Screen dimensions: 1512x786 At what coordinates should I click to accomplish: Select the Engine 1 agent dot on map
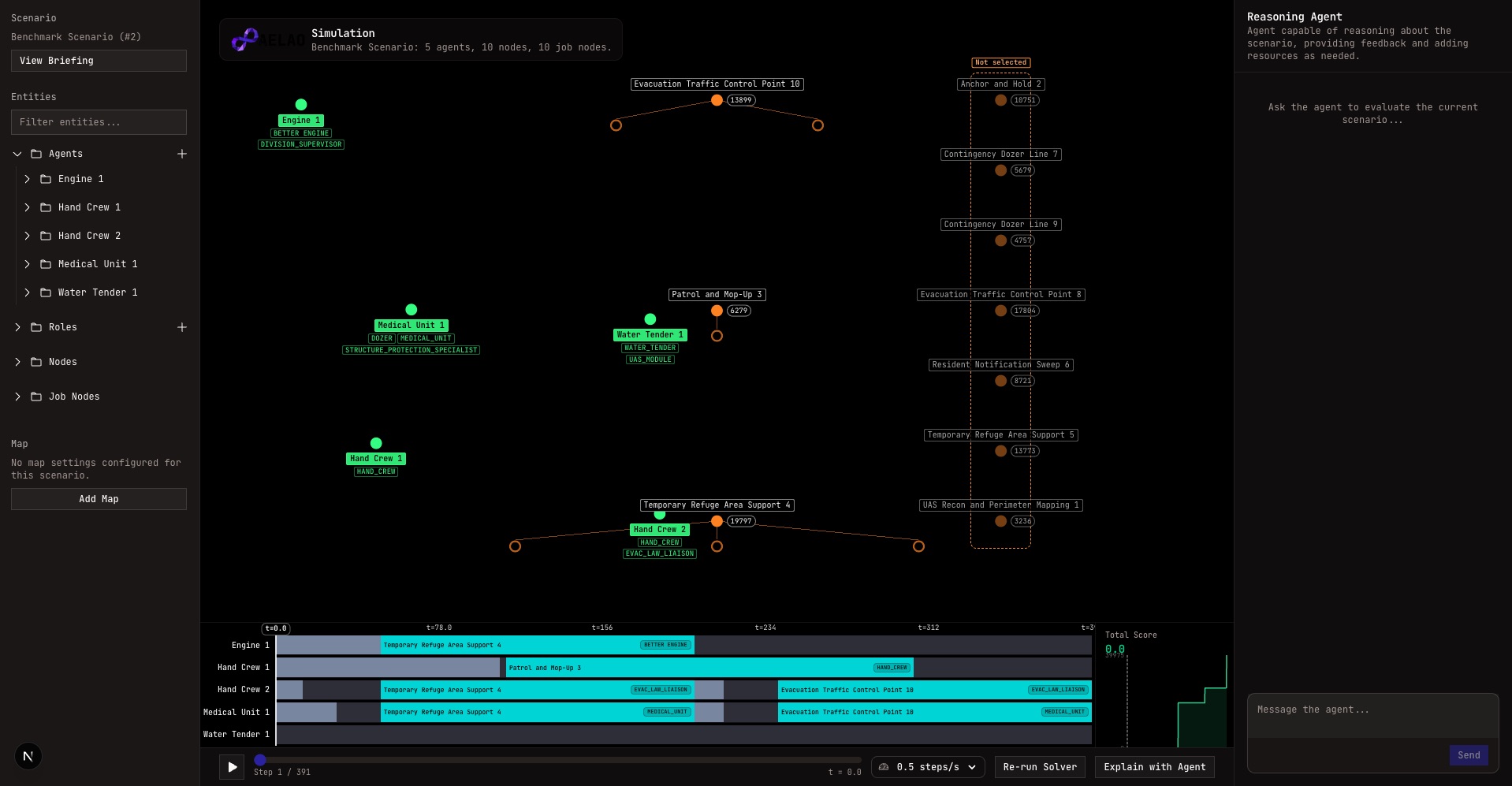(301, 104)
